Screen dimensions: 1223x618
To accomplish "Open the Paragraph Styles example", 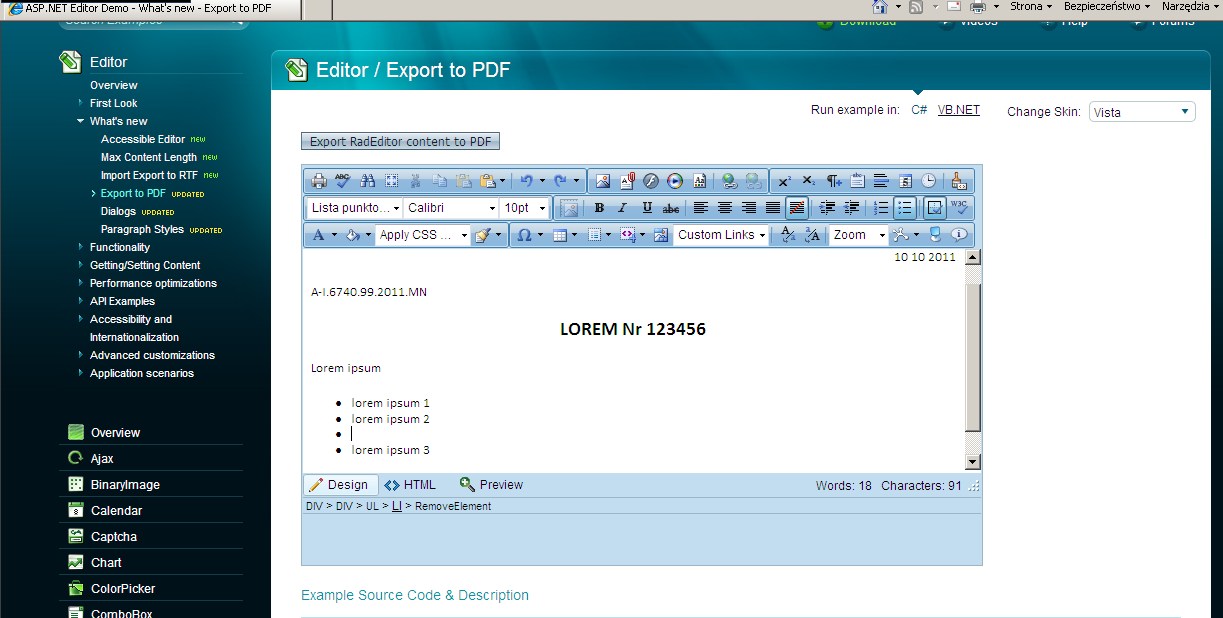I will click(142, 229).
